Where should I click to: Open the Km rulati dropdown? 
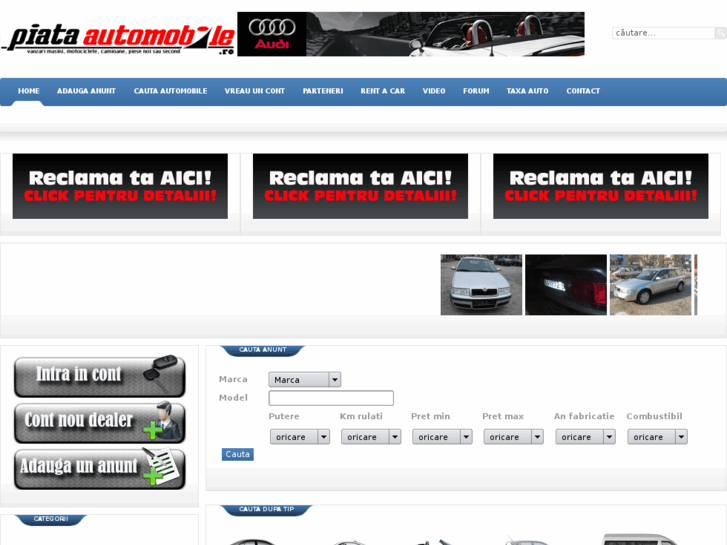click(371, 437)
